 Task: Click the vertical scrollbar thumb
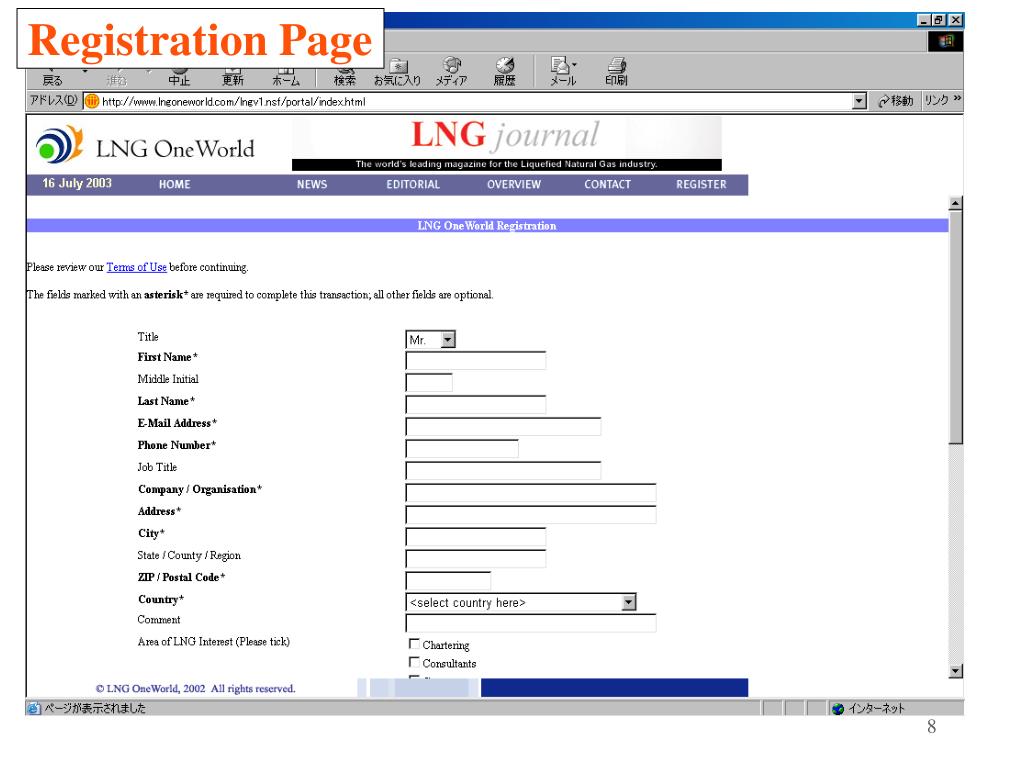955,327
